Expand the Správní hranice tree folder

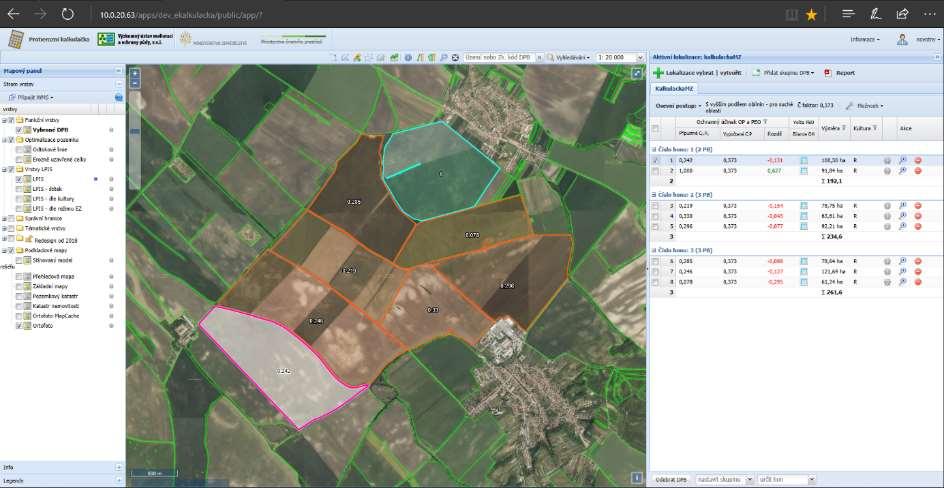coord(4,219)
